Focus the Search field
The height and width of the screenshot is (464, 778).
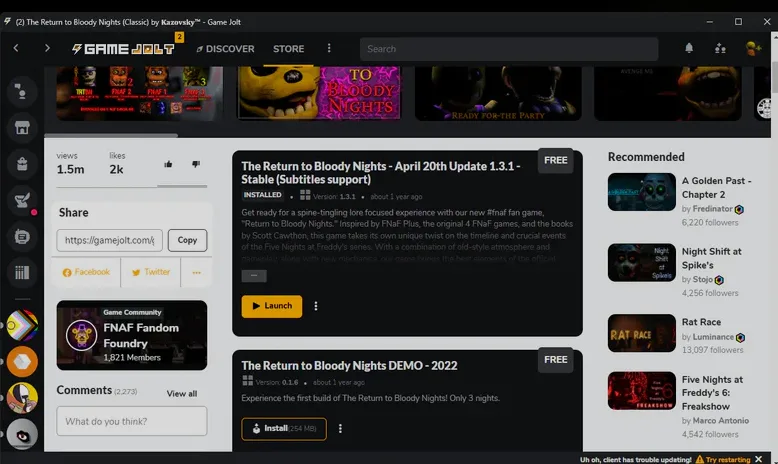point(509,49)
